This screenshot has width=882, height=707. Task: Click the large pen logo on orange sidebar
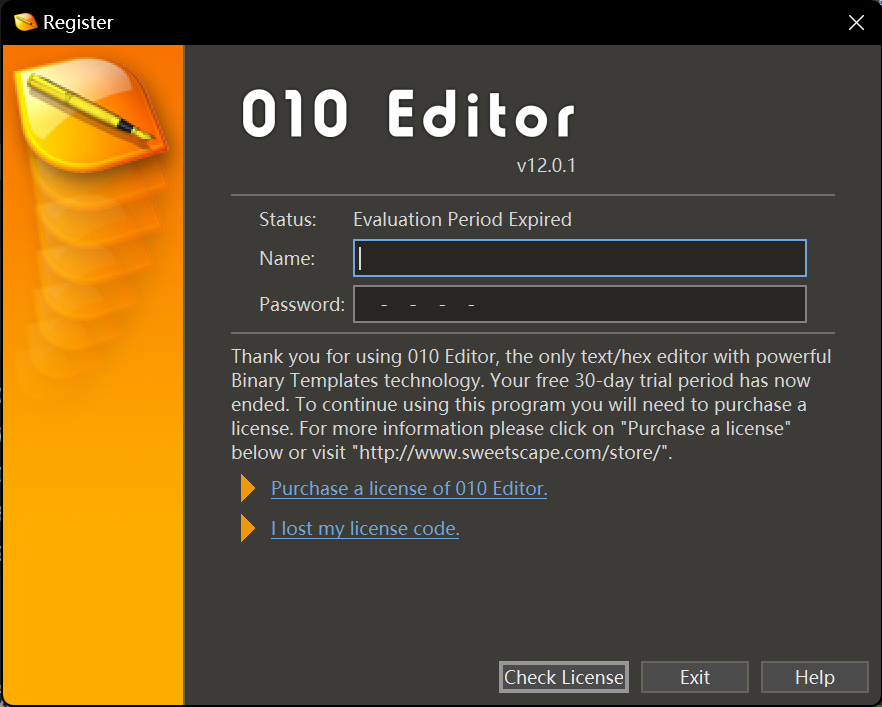[91, 114]
